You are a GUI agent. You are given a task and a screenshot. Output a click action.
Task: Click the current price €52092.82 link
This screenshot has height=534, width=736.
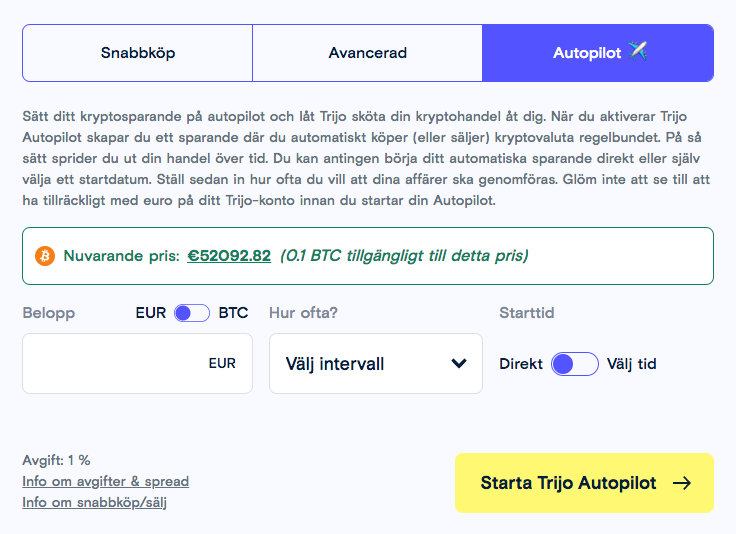coord(229,256)
